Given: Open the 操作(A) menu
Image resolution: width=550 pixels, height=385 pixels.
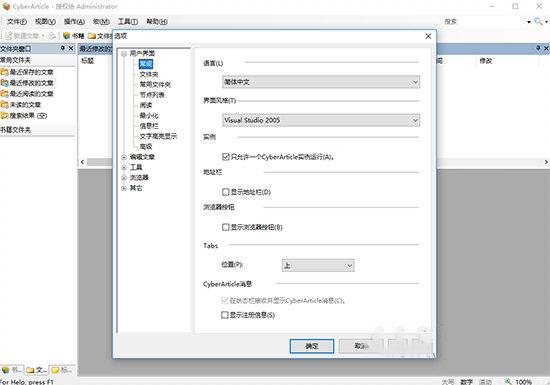Looking at the screenshot, I should [x=74, y=22].
